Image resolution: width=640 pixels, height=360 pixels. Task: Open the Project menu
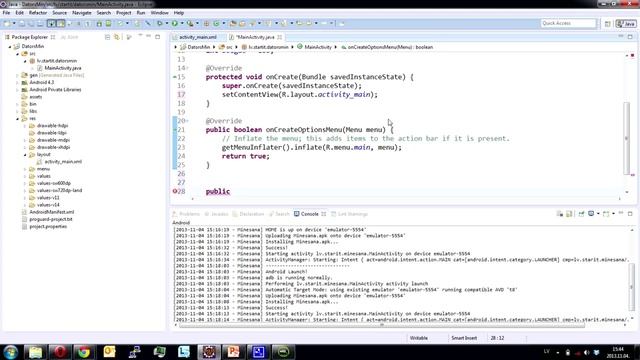[124, 13]
